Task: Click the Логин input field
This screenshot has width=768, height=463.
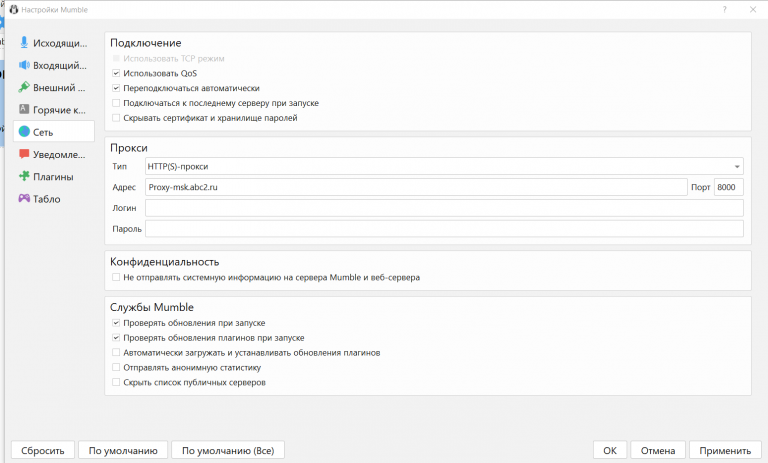Action: point(444,208)
